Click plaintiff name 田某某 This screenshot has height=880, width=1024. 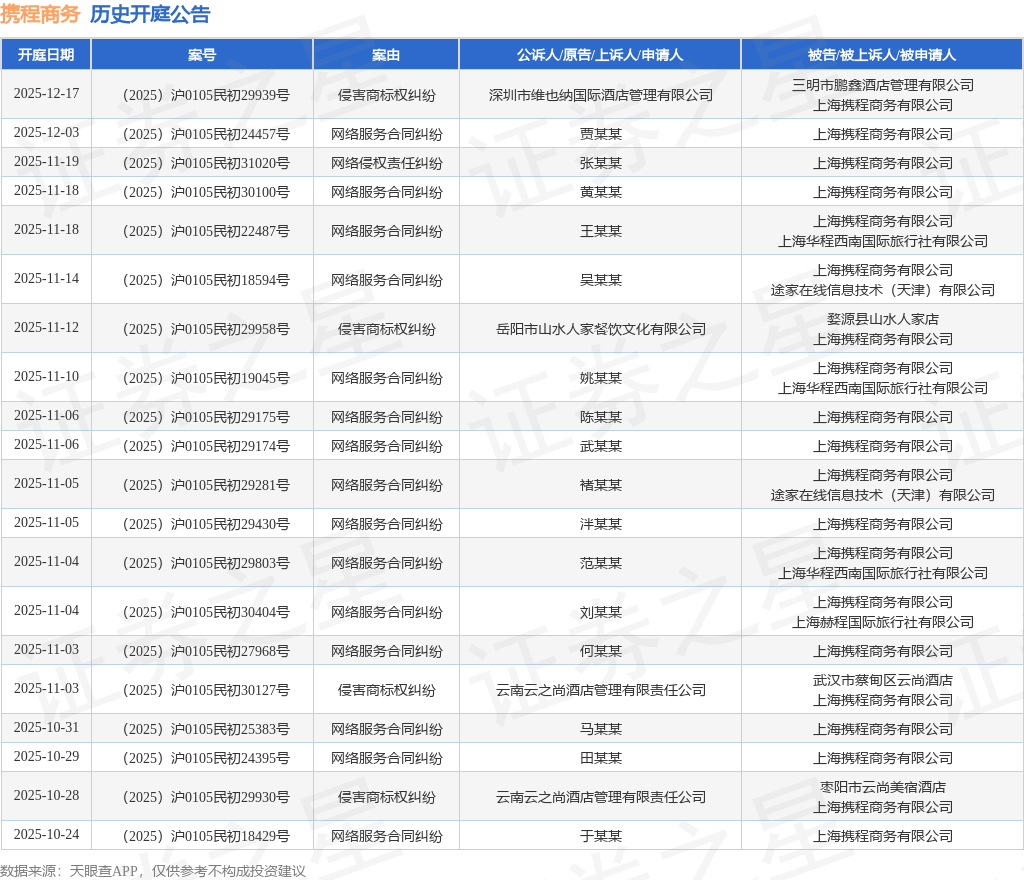601,759
